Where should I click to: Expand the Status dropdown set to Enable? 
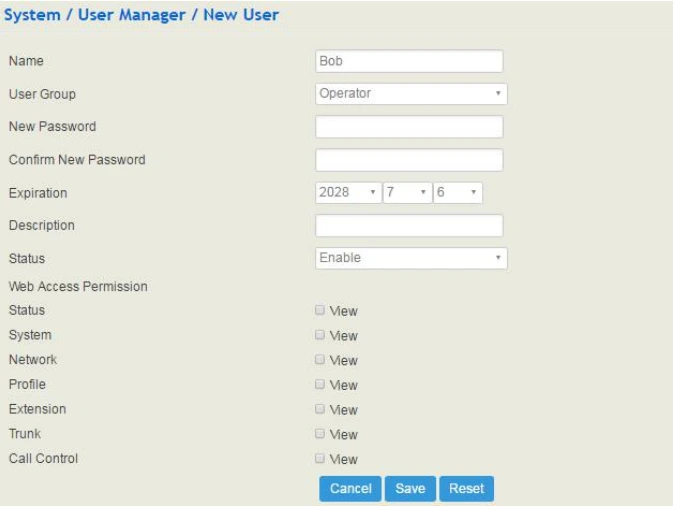tap(411, 258)
